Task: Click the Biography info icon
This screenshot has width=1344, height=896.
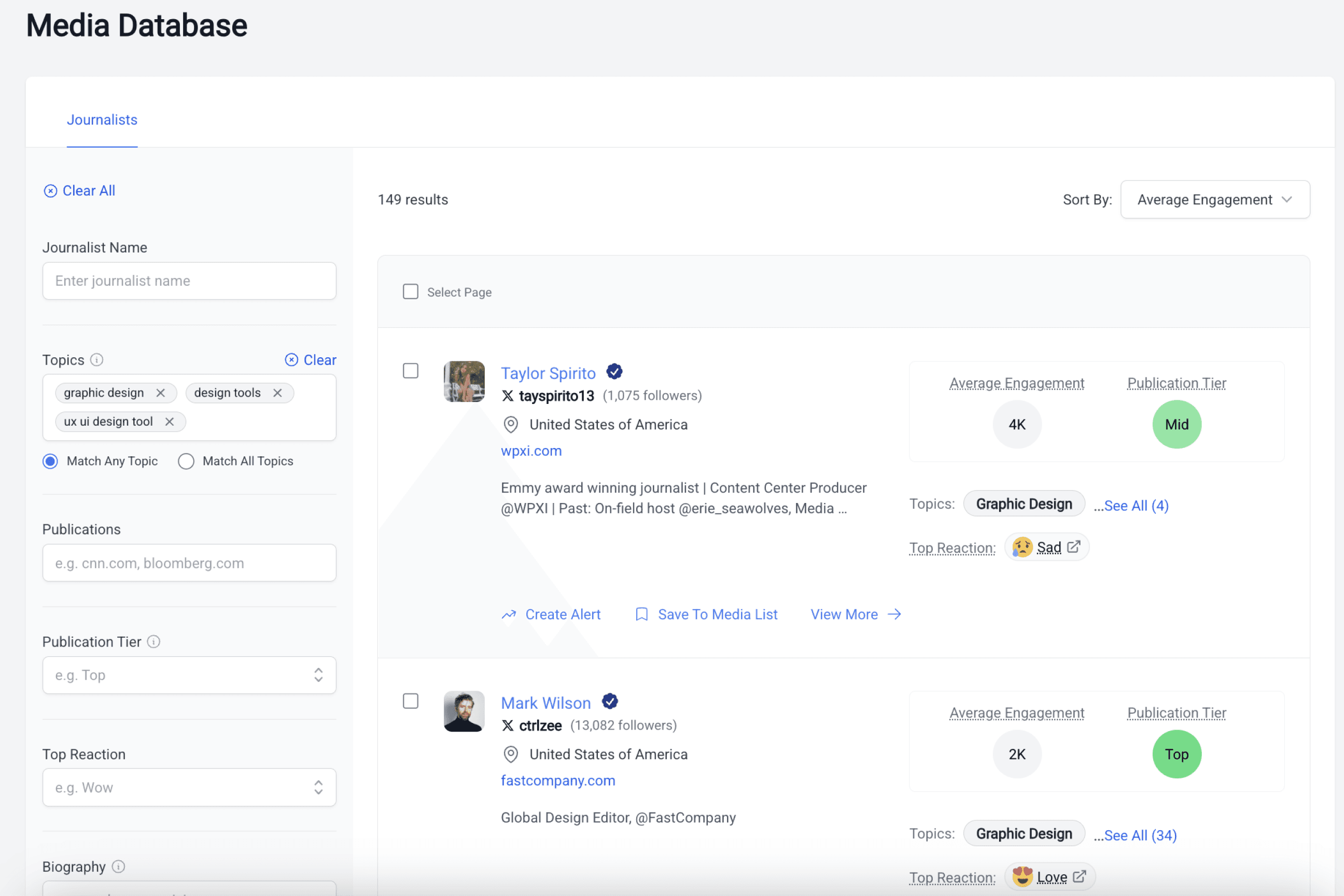Action: 118,867
